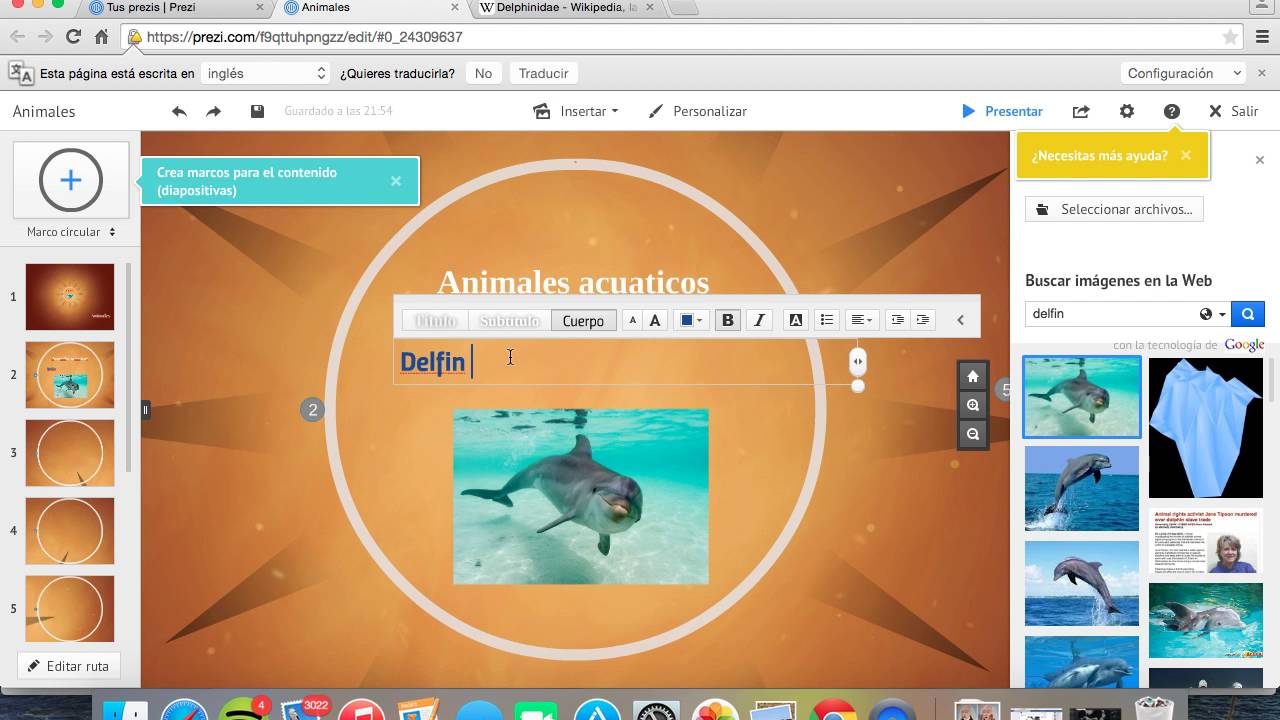Click No on translate prompt
This screenshot has height=720, width=1280.
484,73
